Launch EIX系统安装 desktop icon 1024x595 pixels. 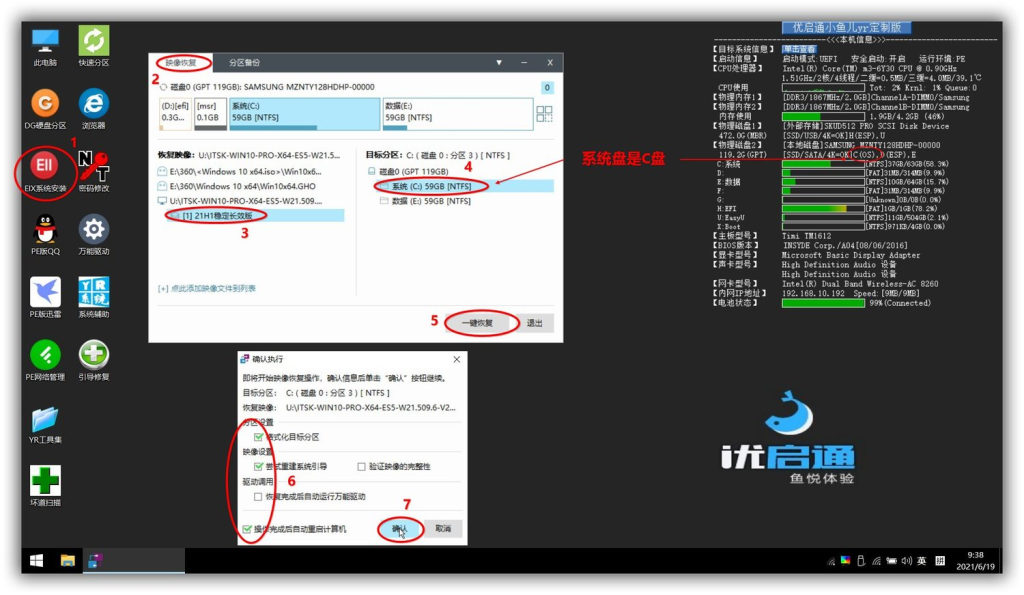(45, 172)
